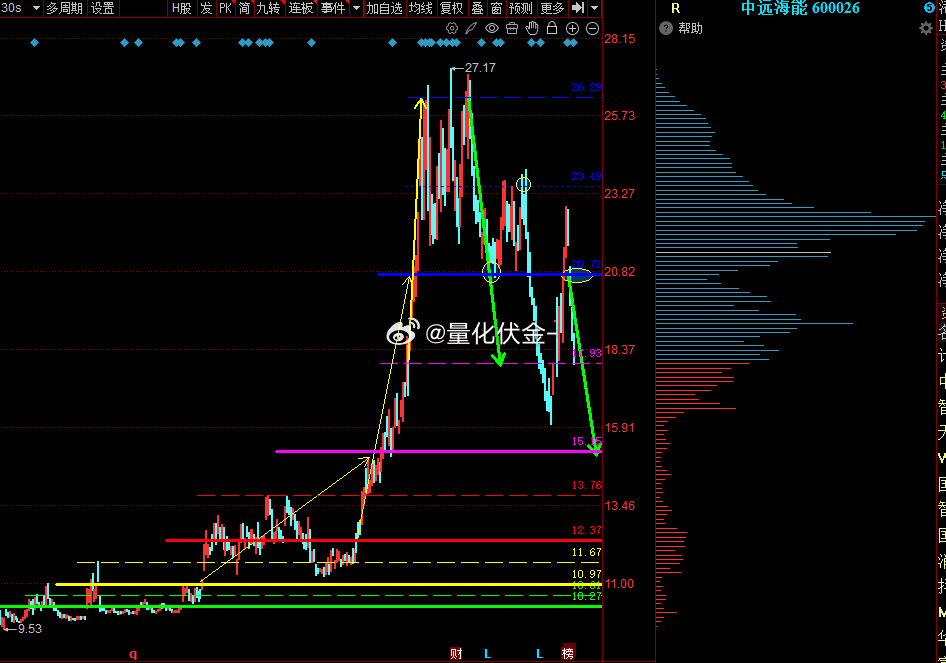Viewport: 946px width, 663px height.
Task: Click the 15.91 axis price label
Action: click(x=620, y=428)
